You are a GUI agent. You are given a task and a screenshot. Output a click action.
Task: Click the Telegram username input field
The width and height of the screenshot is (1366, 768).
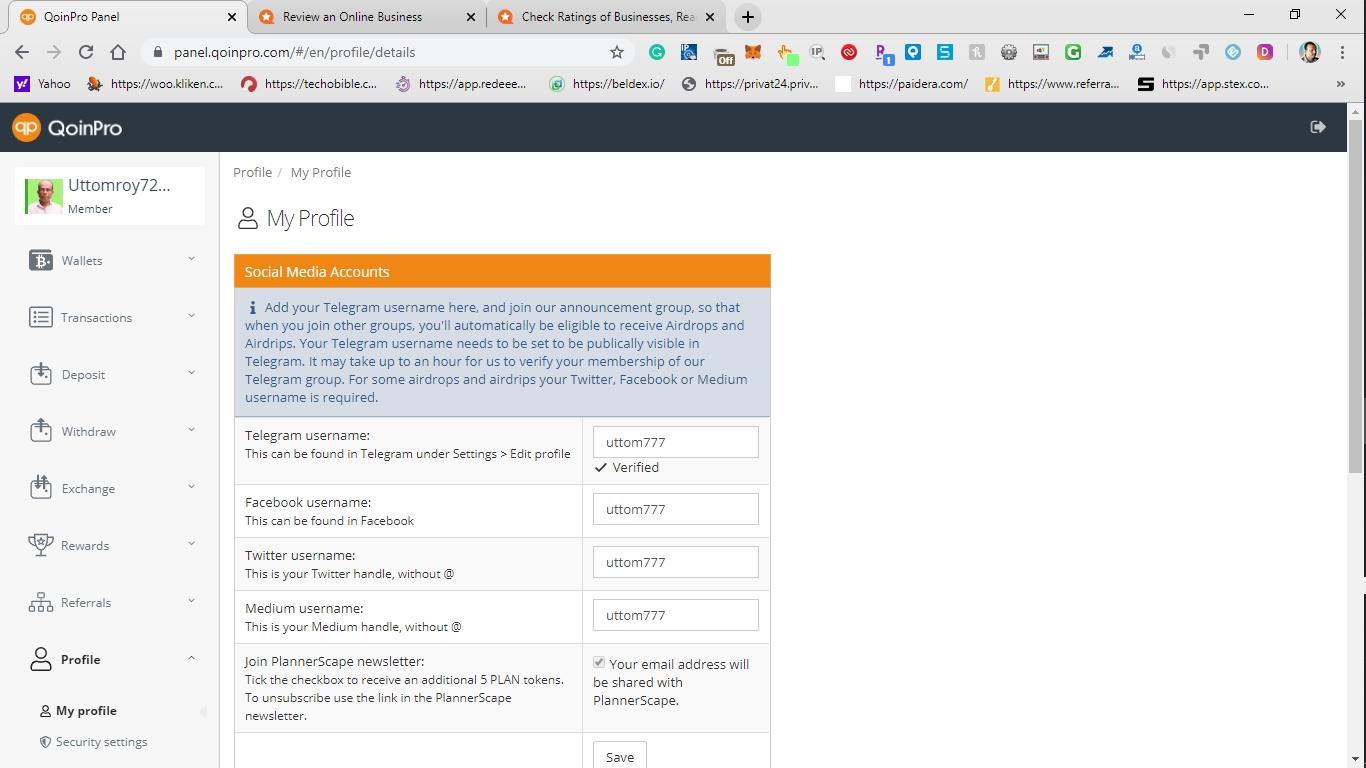pos(675,442)
